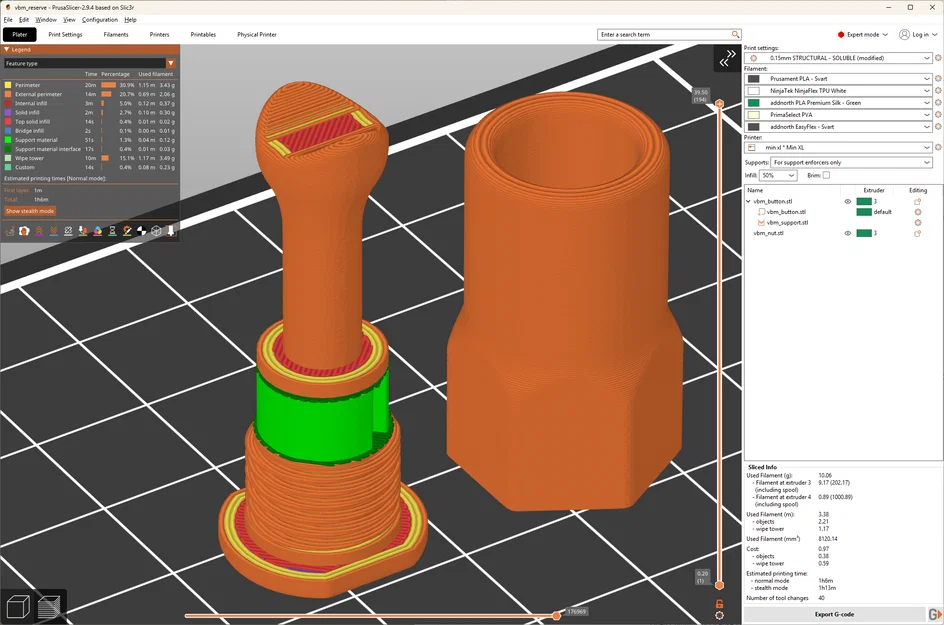Viewport: 944px width, 625px height.
Task: Toggle Wipe moves visibility icon
Action: [x=24, y=231]
